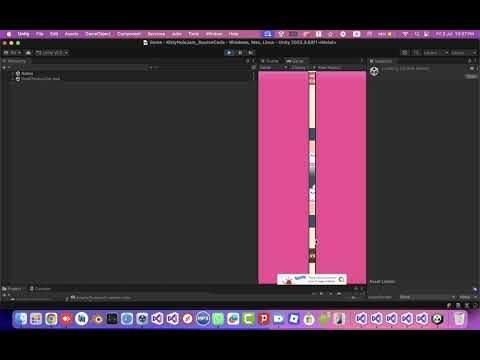Image resolution: width=480 pixels, height=360 pixels.
Task: Switch to the Scene view tab
Action: pos(270,61)
